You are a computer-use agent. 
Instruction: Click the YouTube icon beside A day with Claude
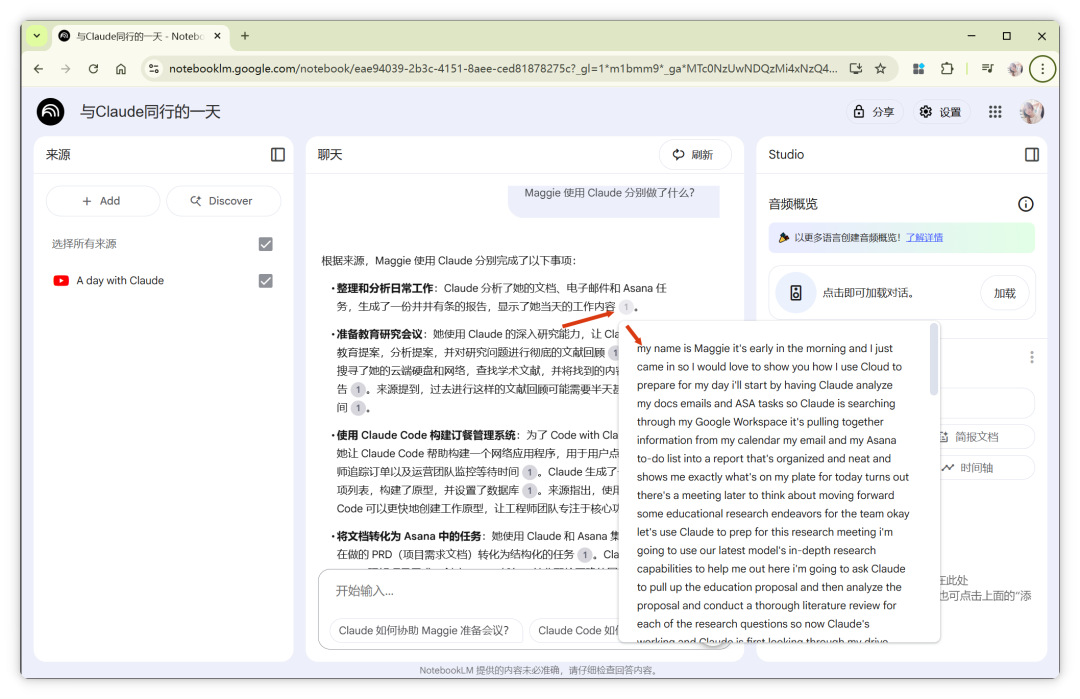click(61, 281)
